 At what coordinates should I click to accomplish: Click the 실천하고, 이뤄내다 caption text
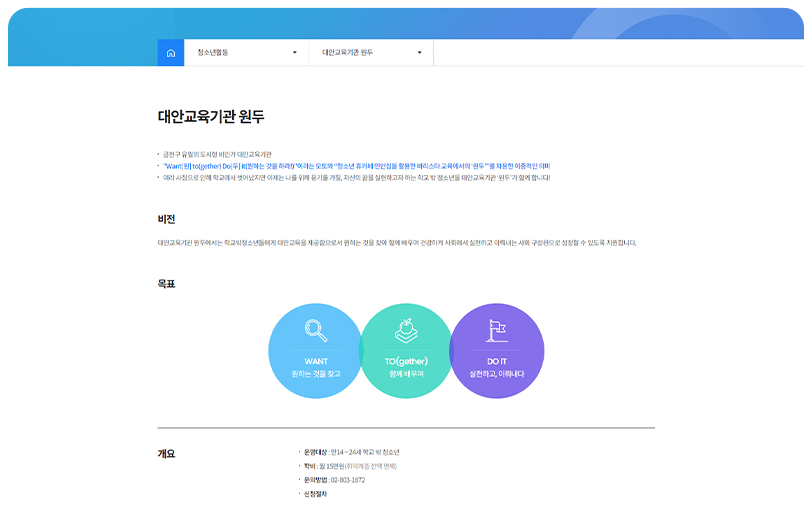click(497, 373)
